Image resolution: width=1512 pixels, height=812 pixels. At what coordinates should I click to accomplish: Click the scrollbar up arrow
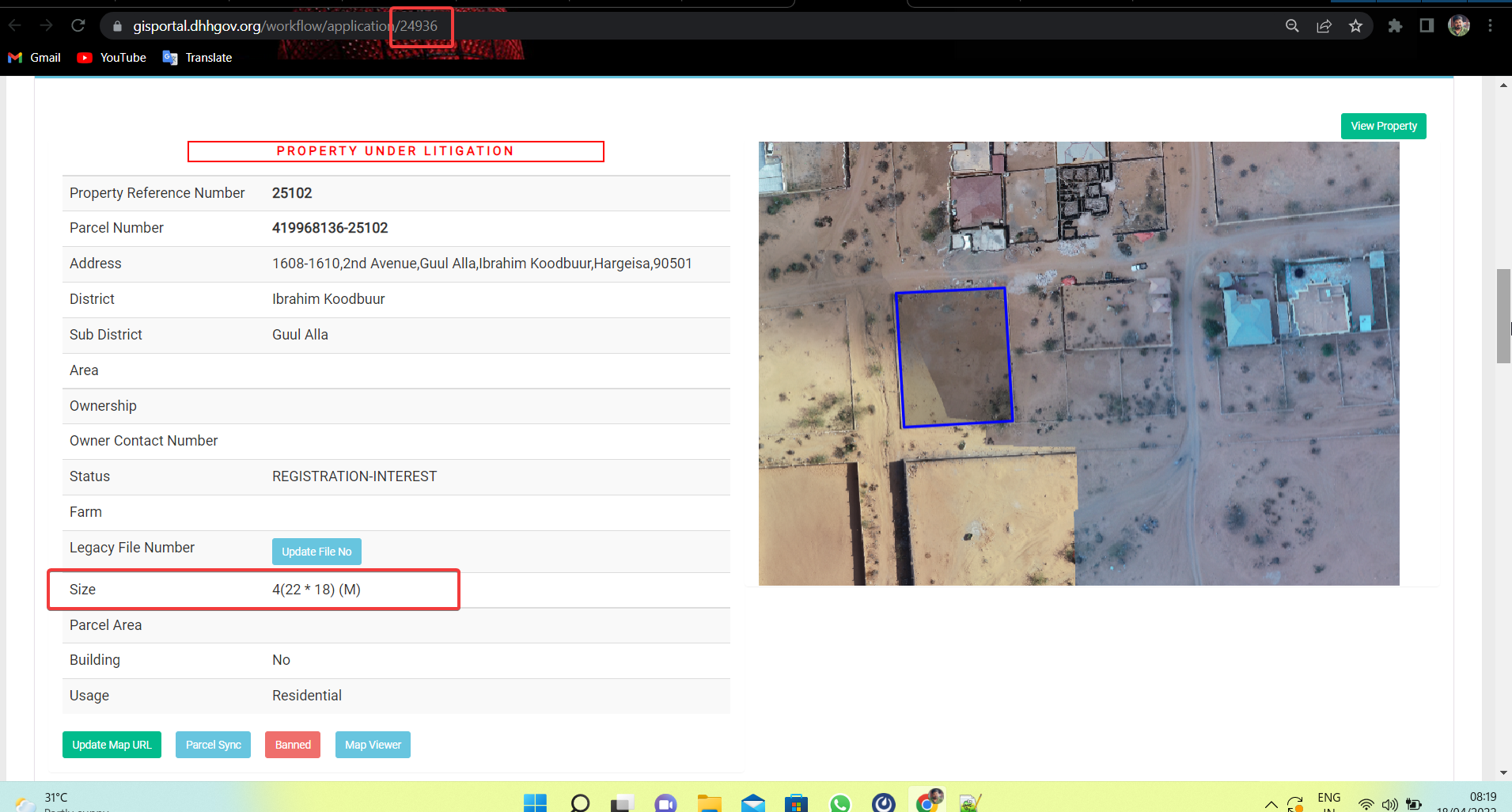(1503, 85)
